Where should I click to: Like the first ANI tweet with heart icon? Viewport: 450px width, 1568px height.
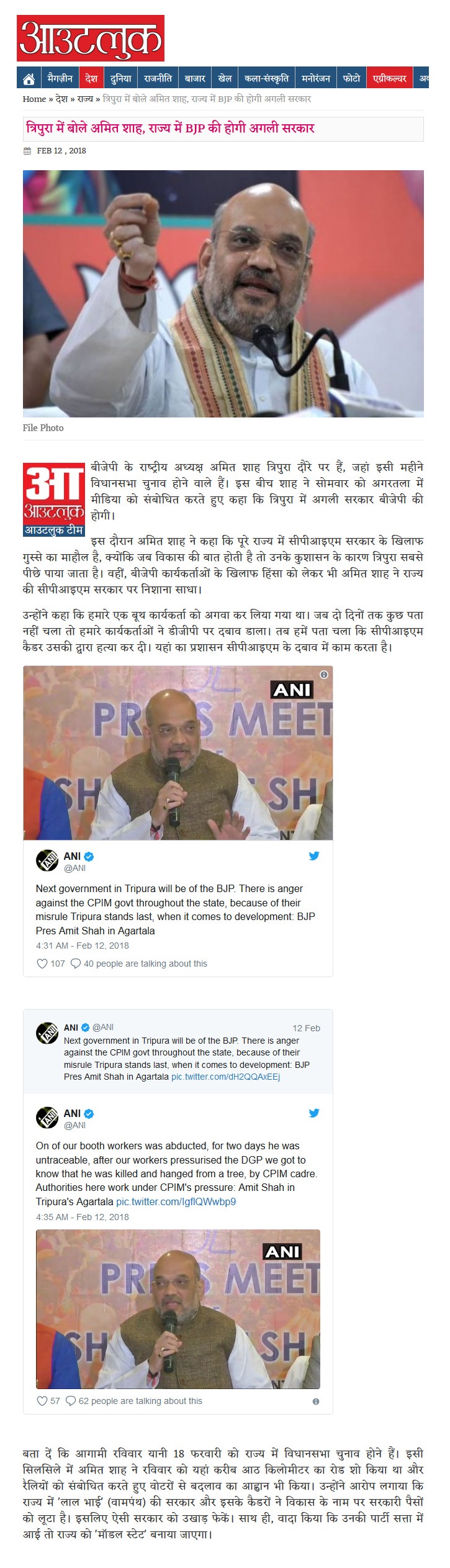(42, 964)
